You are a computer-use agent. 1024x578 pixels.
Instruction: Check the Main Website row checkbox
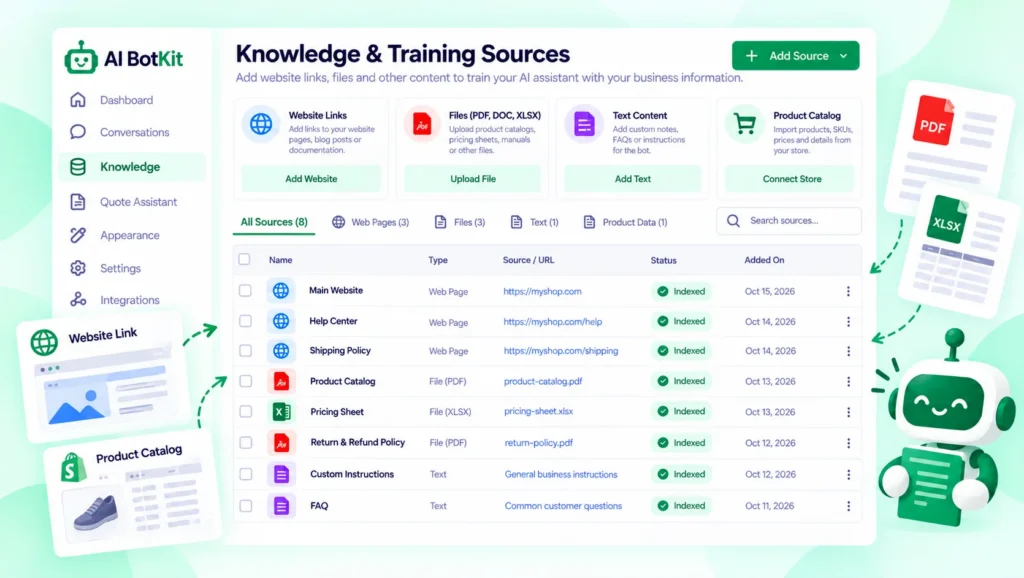(245, 291)
